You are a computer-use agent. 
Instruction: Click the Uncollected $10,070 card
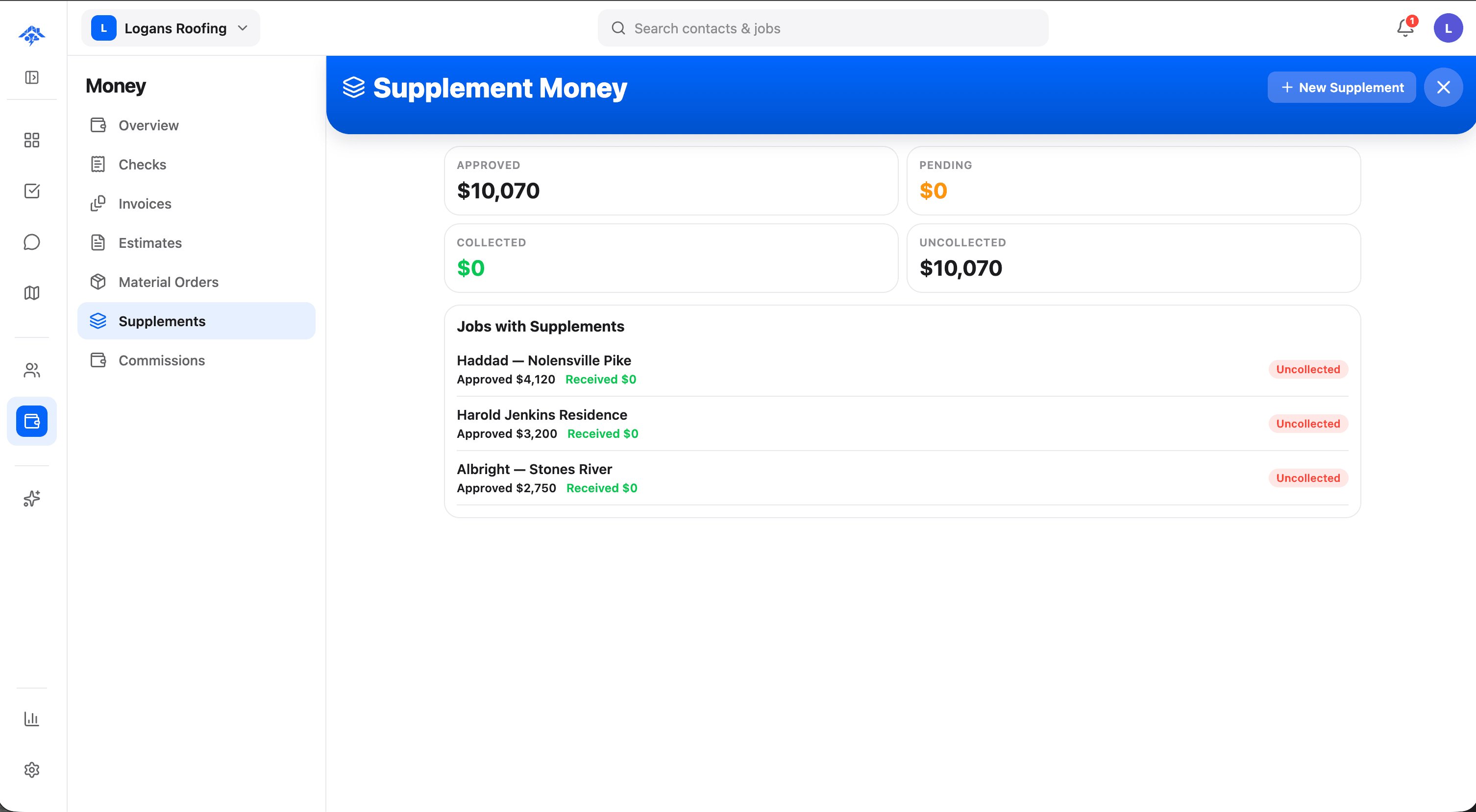(x=1133, y=258)
